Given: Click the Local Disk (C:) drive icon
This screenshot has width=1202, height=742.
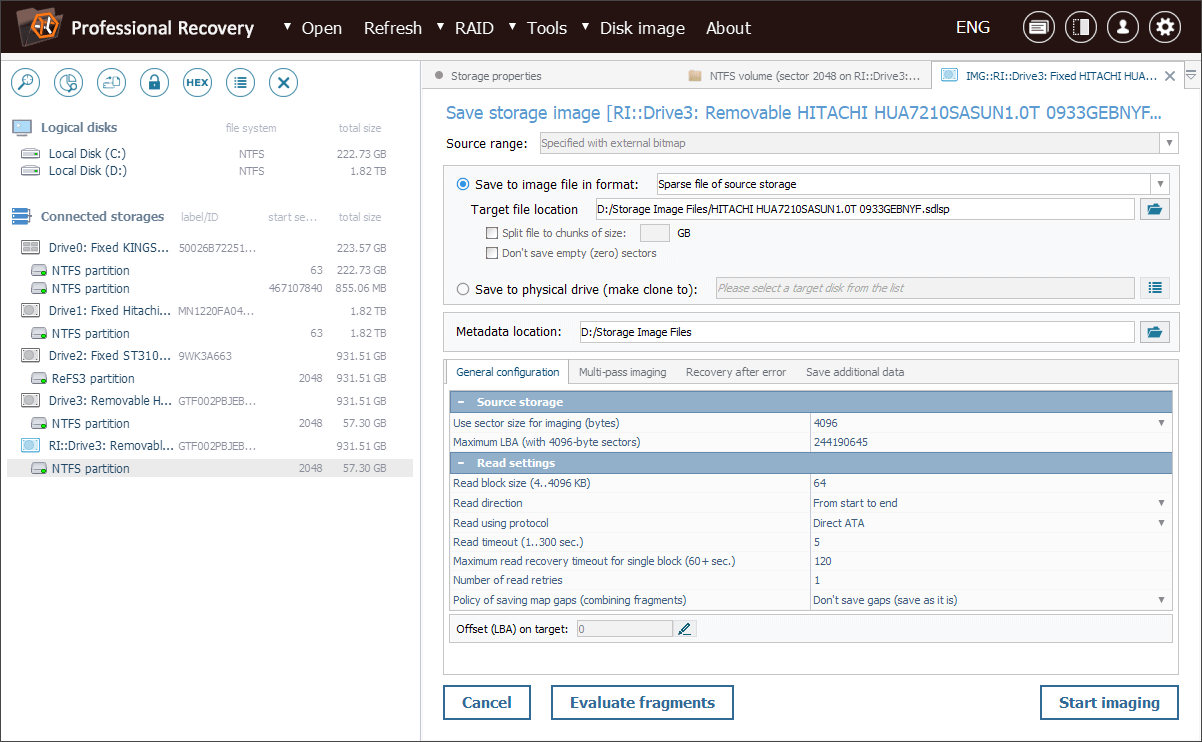Looking at the screenshot, I should point(31,154).
